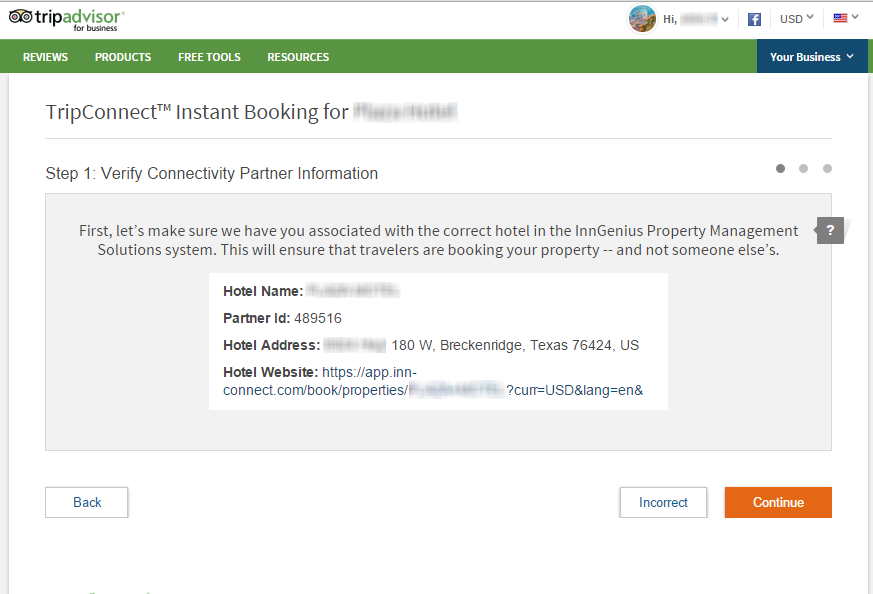This screenshot has height=594, width=873.
Task: Click the Facebook icon in header
Action: 755,19
